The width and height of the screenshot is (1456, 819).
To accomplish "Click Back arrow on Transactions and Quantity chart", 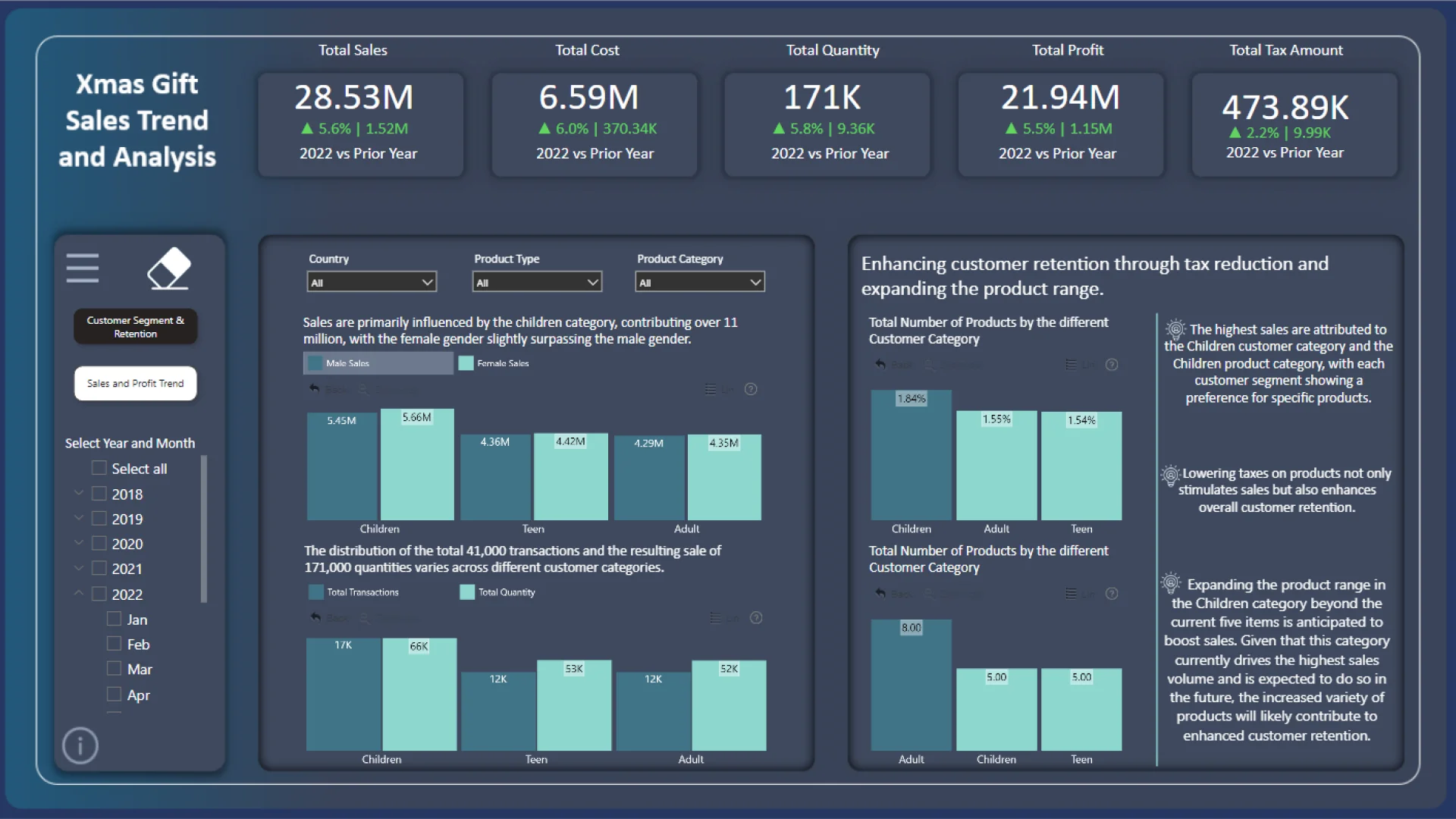I will point(315,618).
